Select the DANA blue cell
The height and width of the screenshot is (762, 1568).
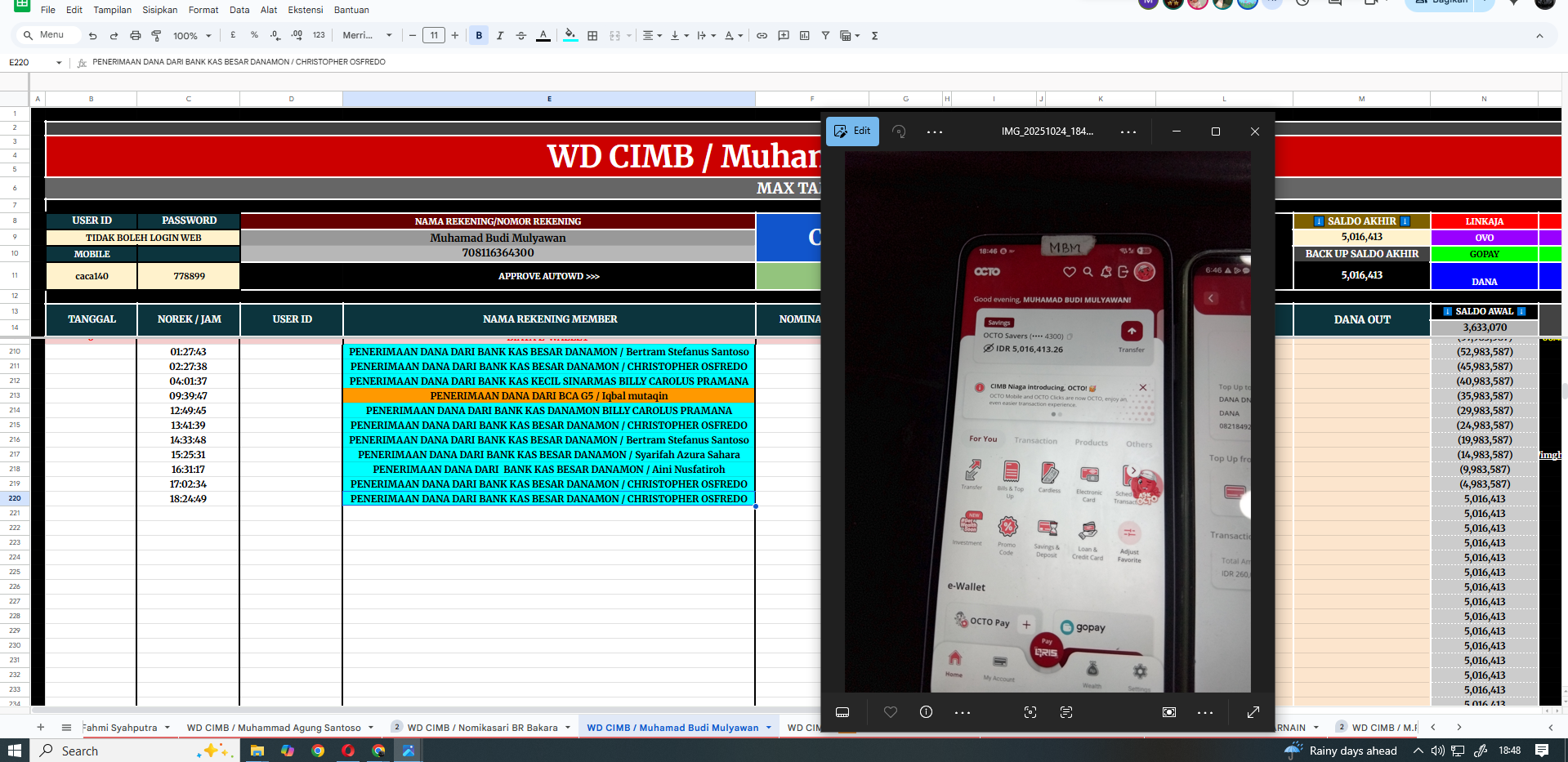pyautogui.click(x=1484, y=276)
